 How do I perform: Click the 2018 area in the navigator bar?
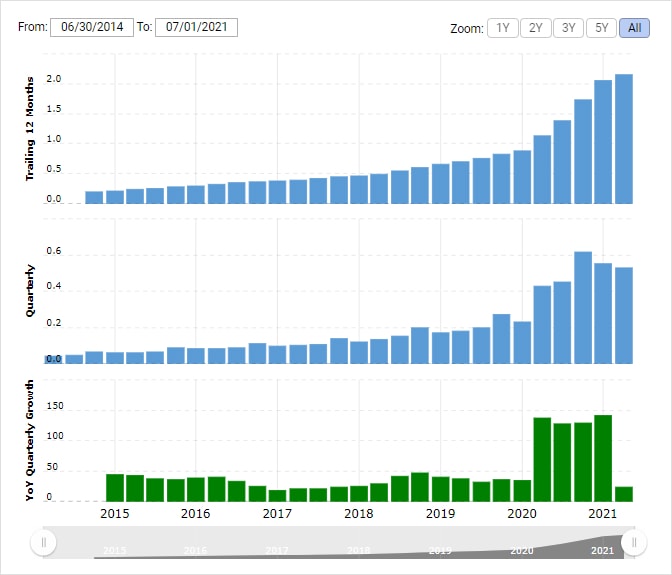[x=358, y=549]
